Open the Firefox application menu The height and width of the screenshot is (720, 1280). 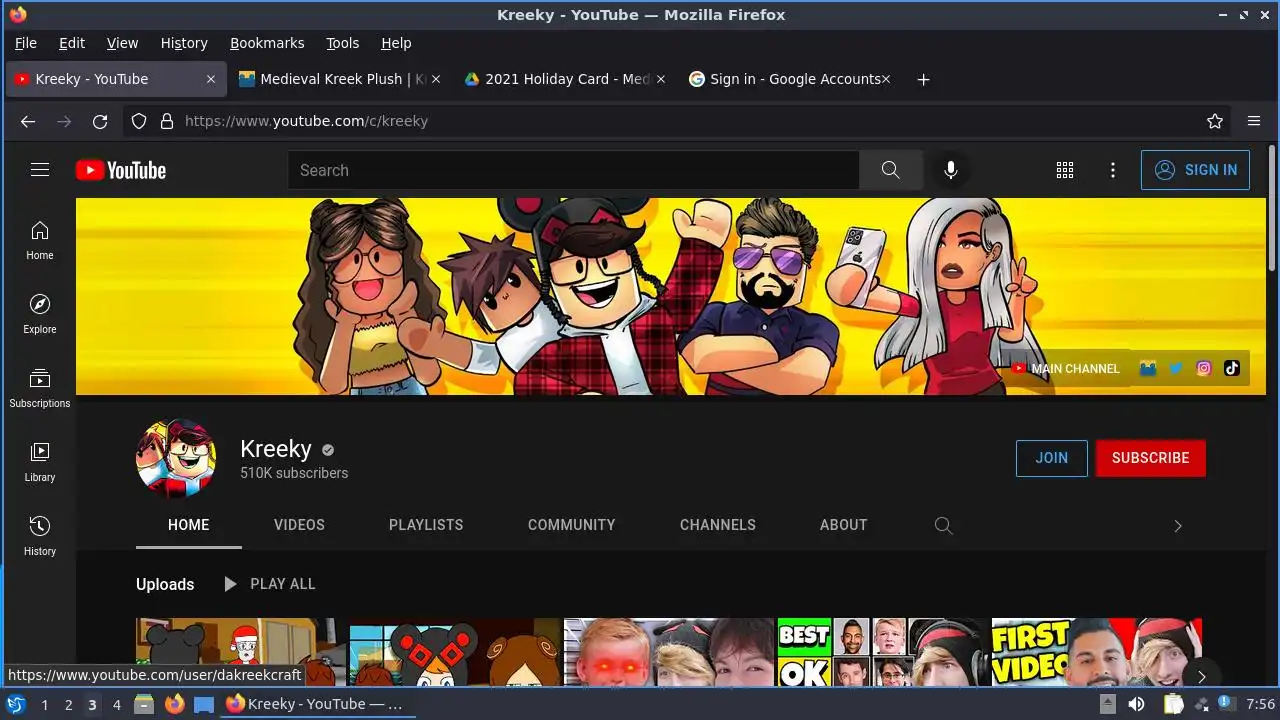pyautogui.click(x=1254, y=121)
